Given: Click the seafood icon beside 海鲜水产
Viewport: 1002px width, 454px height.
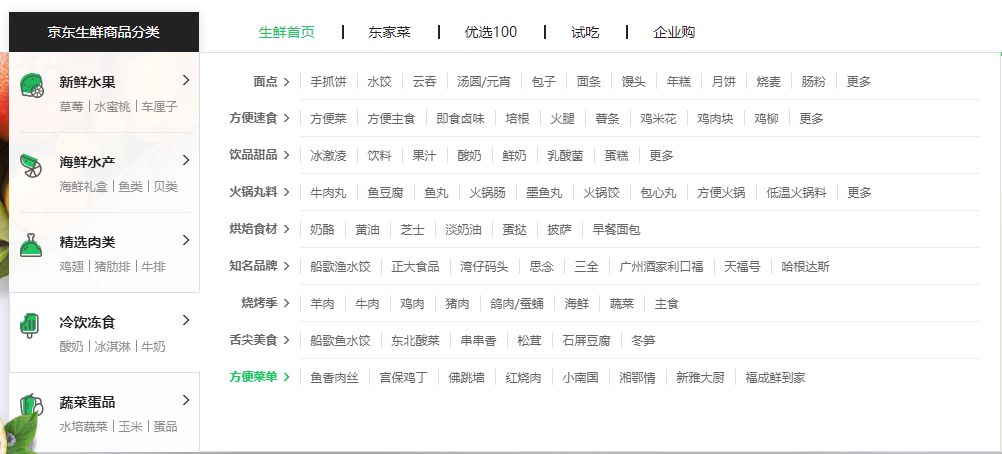Looking at the screenshot, I should click(x=31, y=166).
